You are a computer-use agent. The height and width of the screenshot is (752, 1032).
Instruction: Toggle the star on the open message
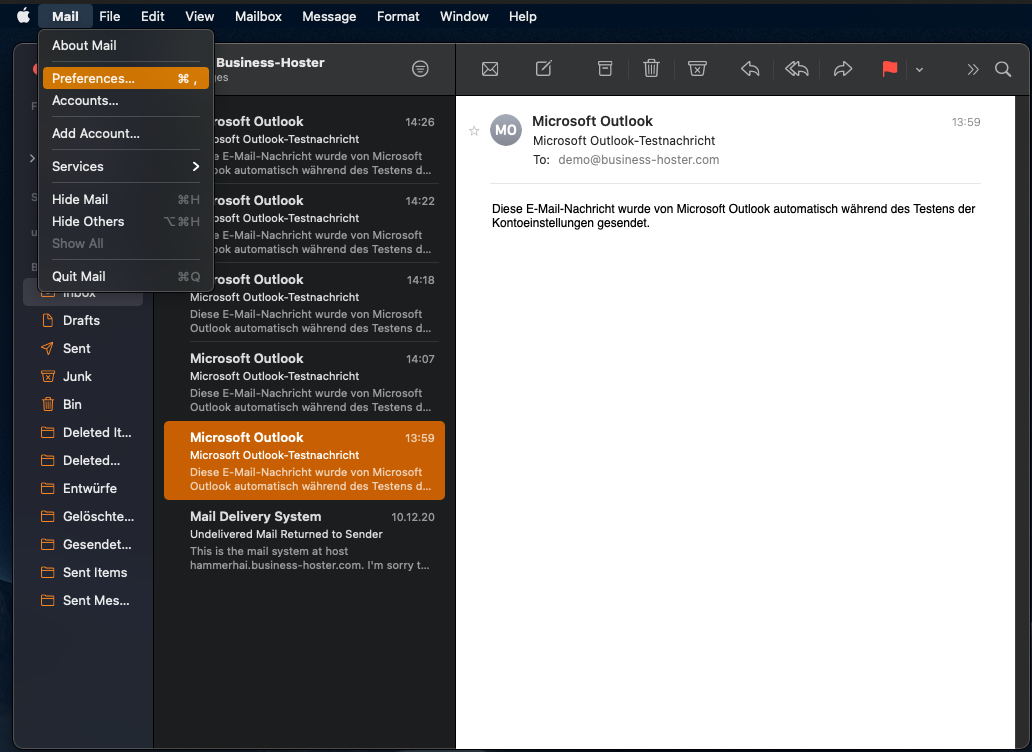(x=474, y=131)
